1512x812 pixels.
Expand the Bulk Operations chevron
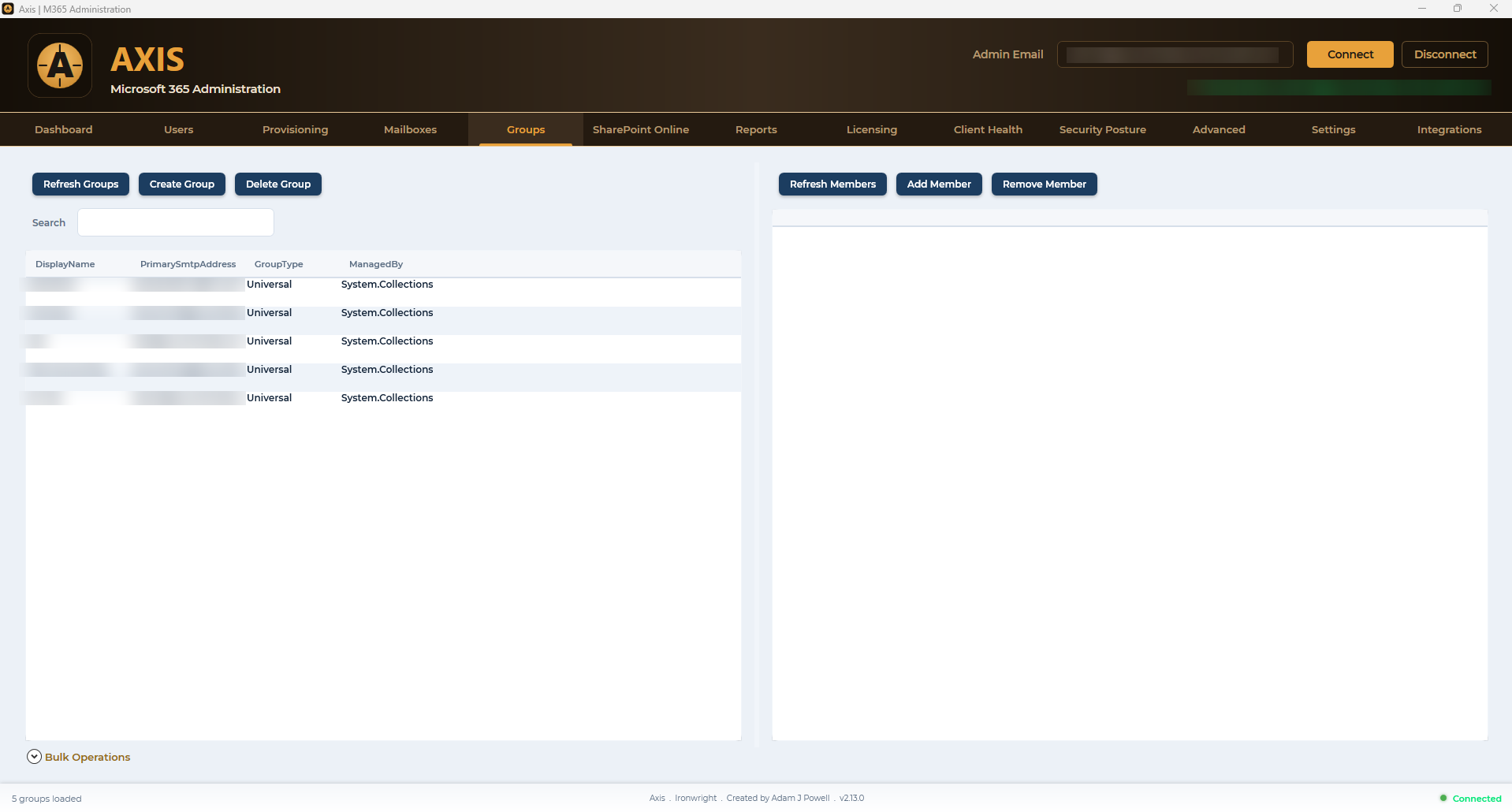pos(34,757)
